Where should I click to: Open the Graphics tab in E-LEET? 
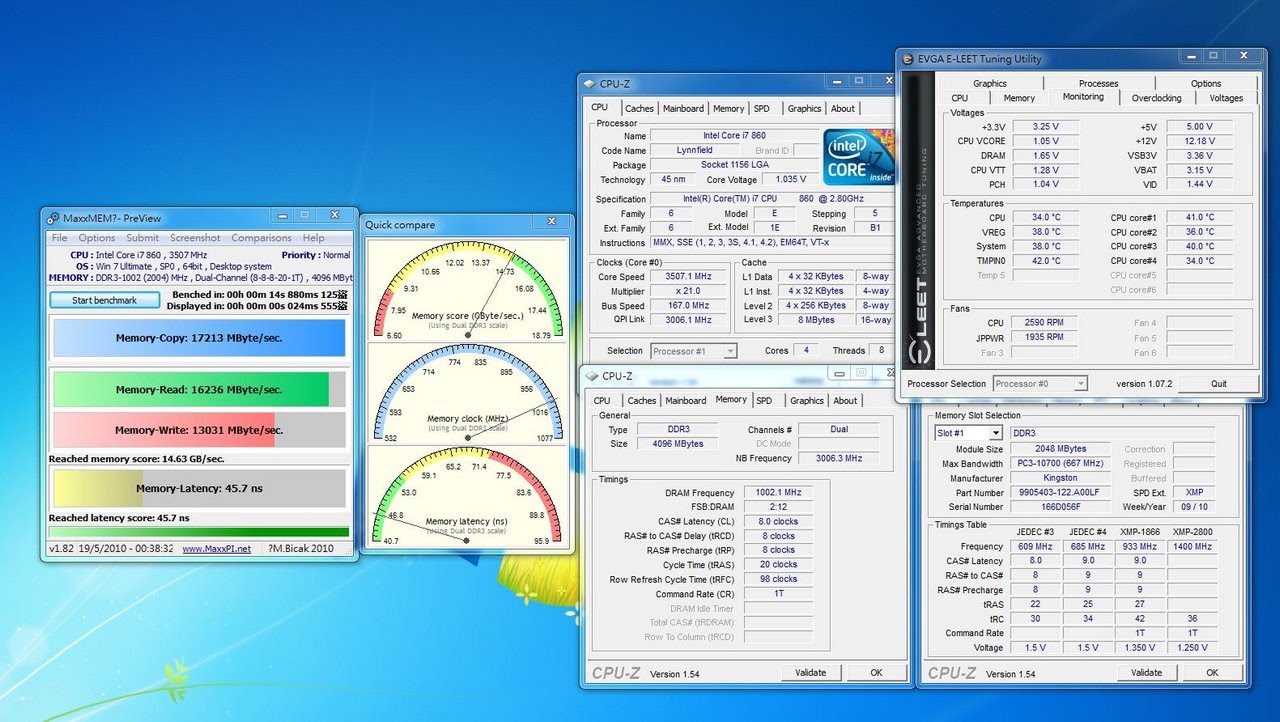(x=990, y=84)
